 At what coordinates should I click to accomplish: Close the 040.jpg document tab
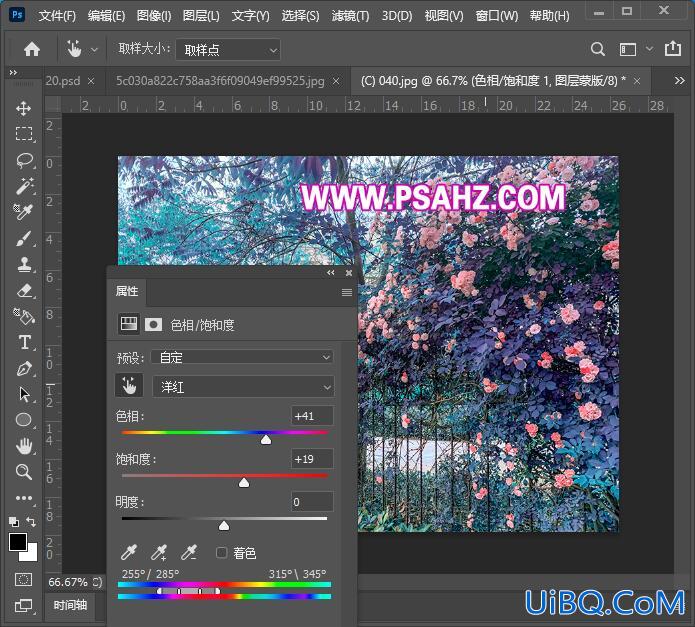(x=637, y=81)
